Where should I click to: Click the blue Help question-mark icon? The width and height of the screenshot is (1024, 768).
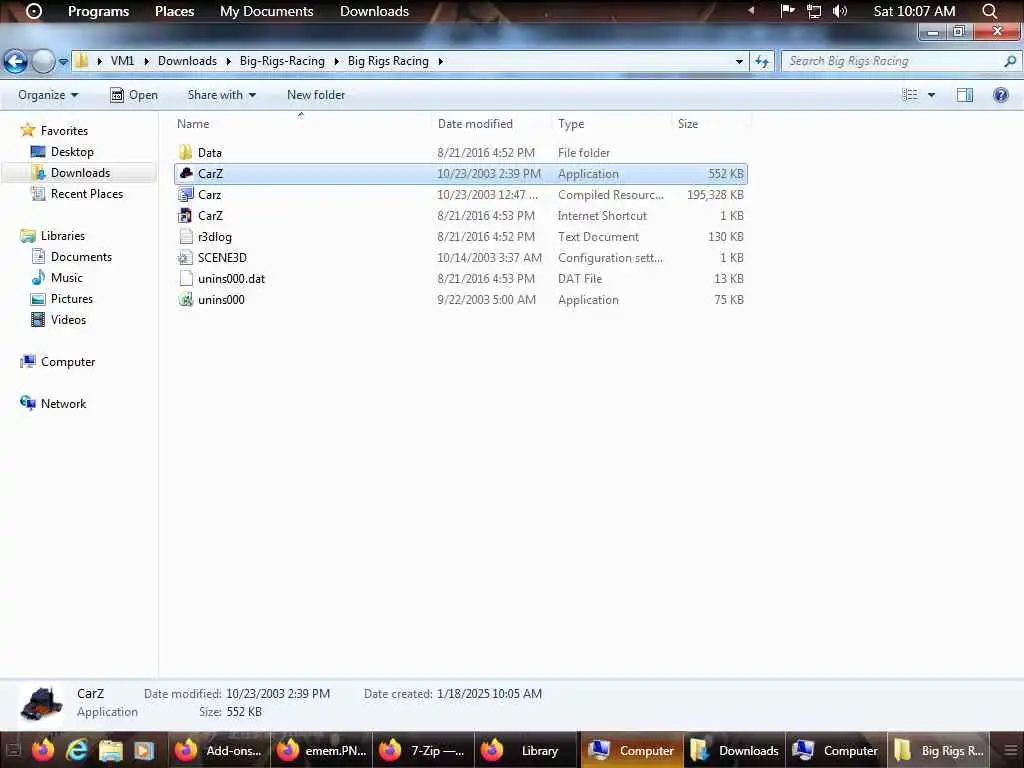1000,95
